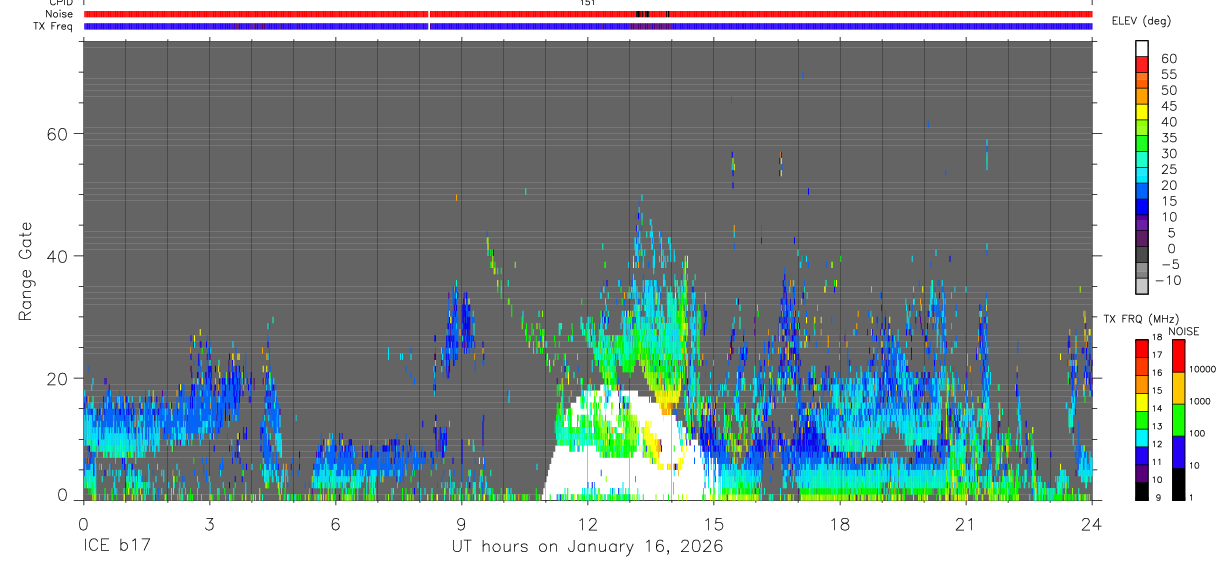Click the '21' hour tick on the time axis
This screenshot has height=567, width=1228.
pos(965,524)
